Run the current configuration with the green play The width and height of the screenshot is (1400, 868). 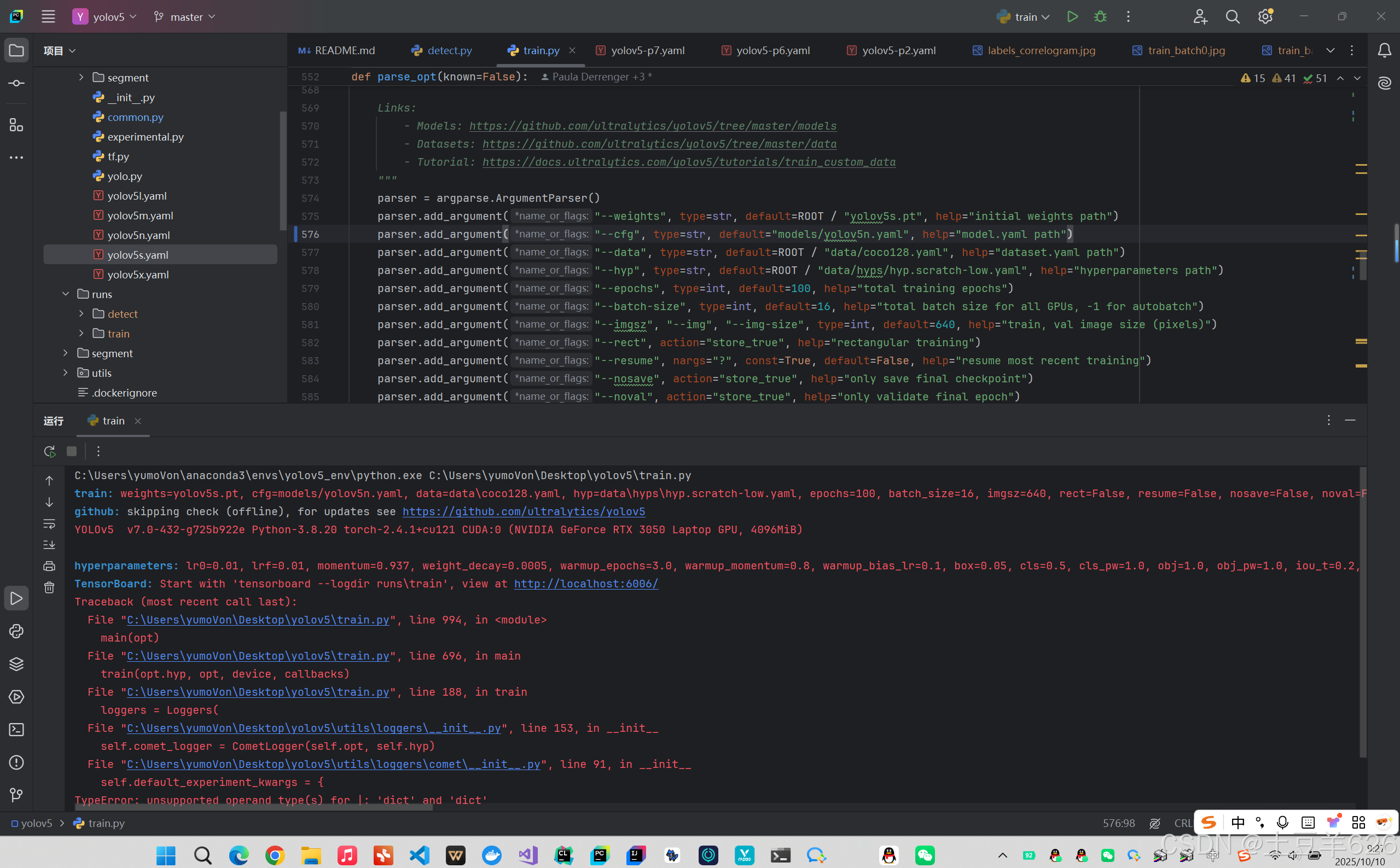[x=1073, y=16]
